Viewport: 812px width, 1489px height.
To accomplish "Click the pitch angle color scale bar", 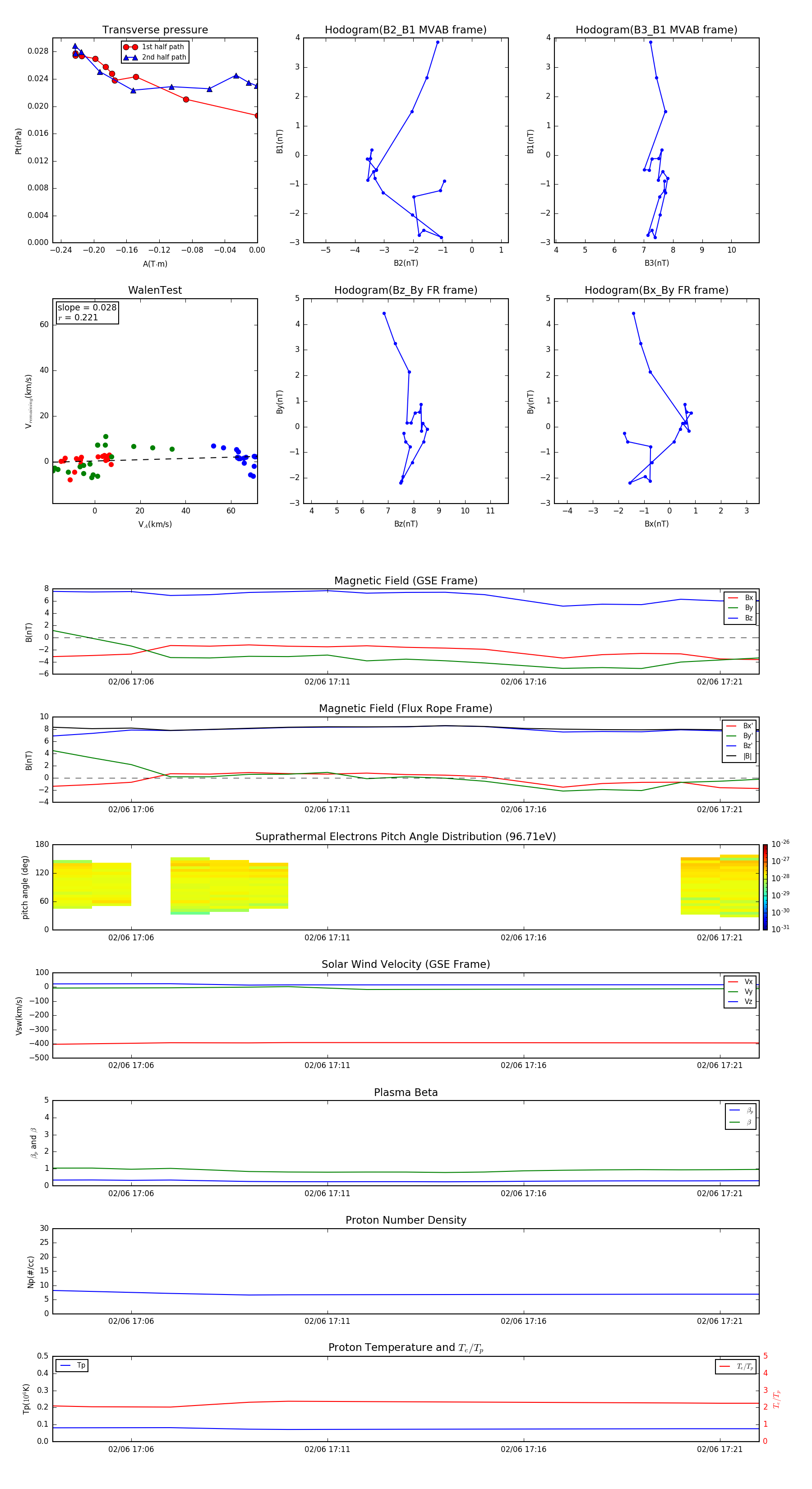I will (765, 887).
